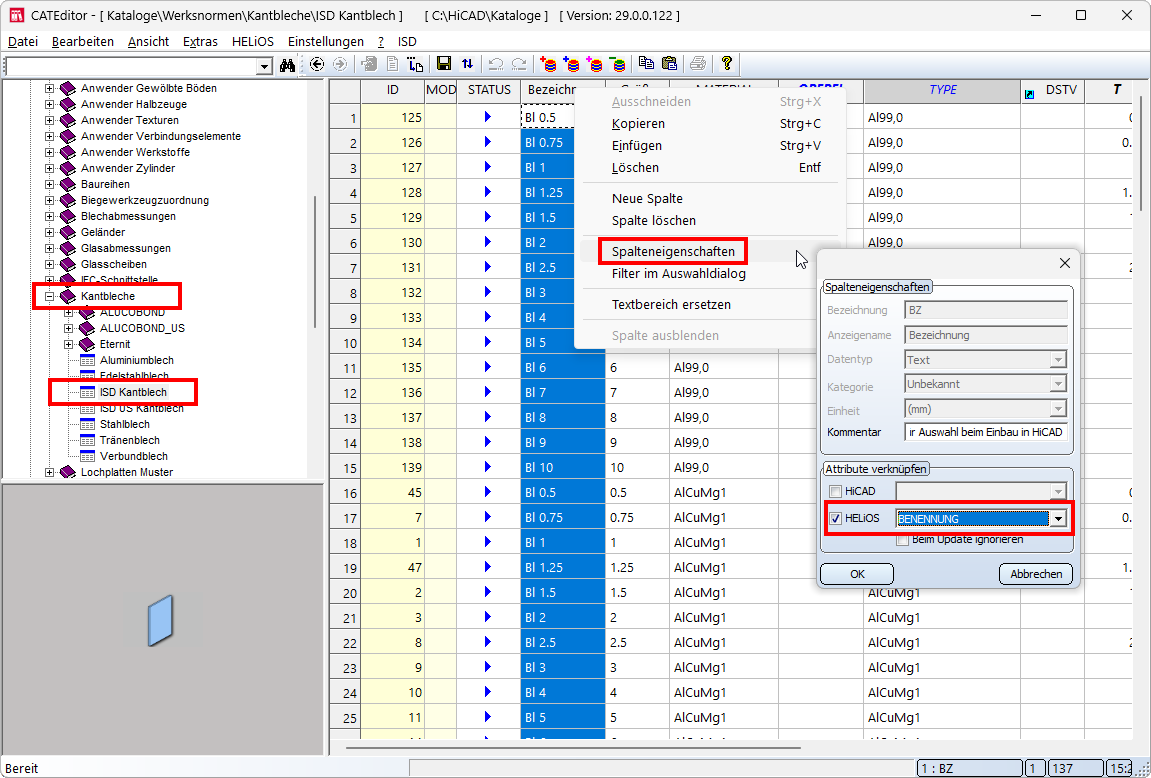This screenshot has height=778, width=1151.
Task: Click the binoculars search icon
Action: coord(288,65)
